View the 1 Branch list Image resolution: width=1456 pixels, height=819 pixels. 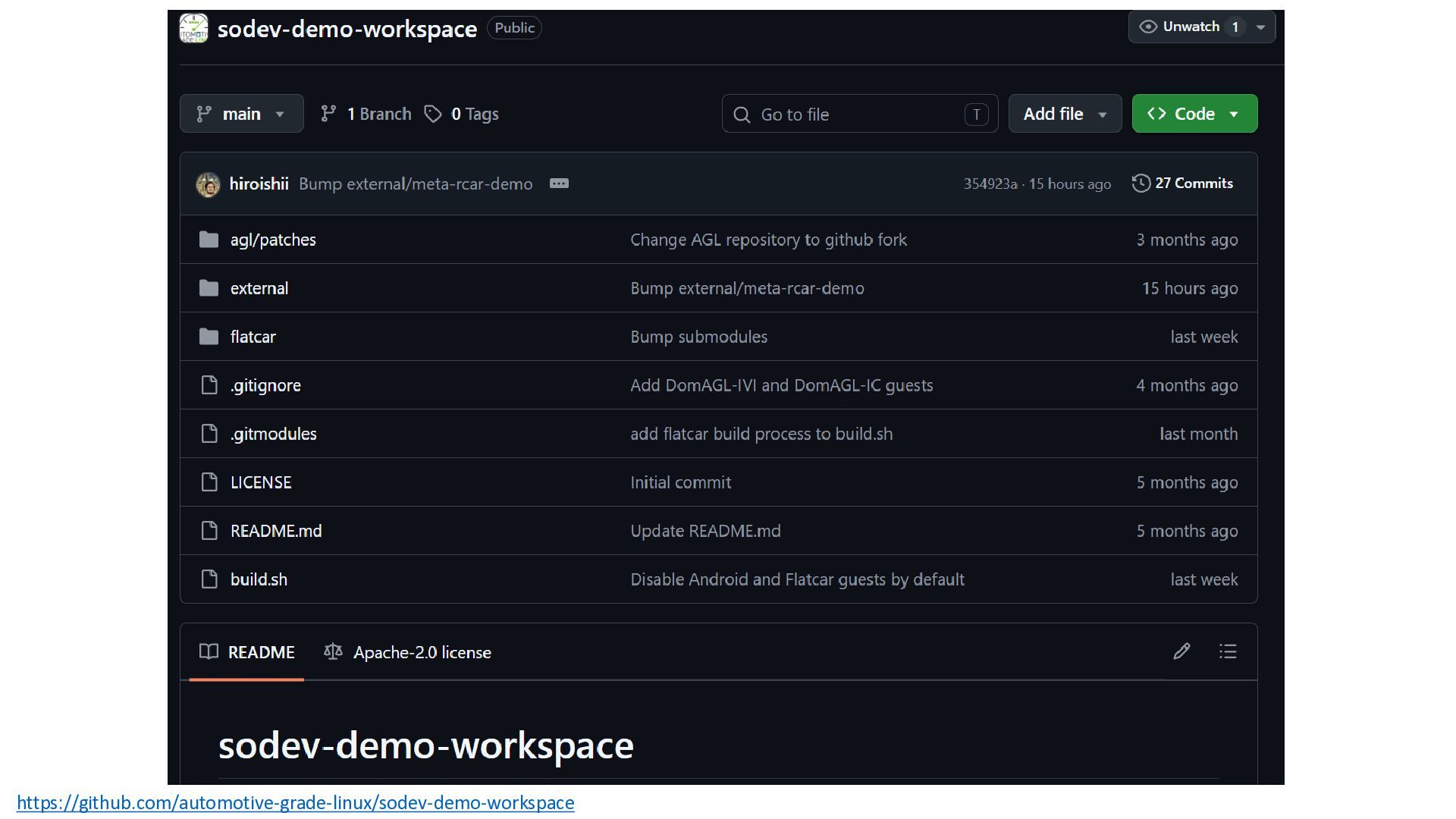[x=366, y=114]
